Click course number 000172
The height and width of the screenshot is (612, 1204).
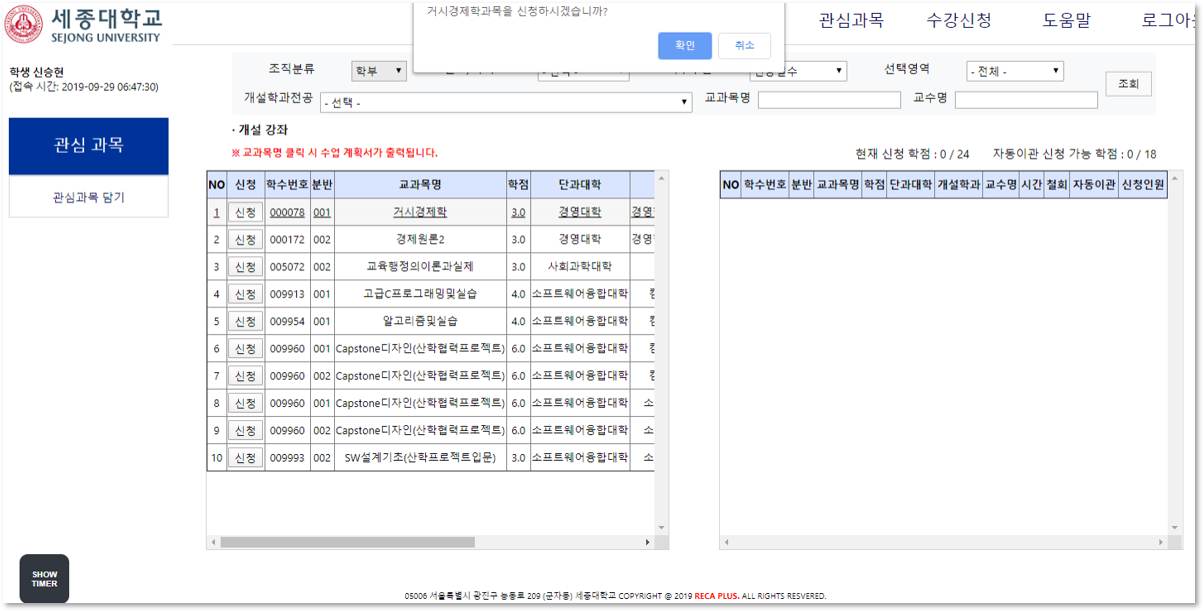(287, 240)
